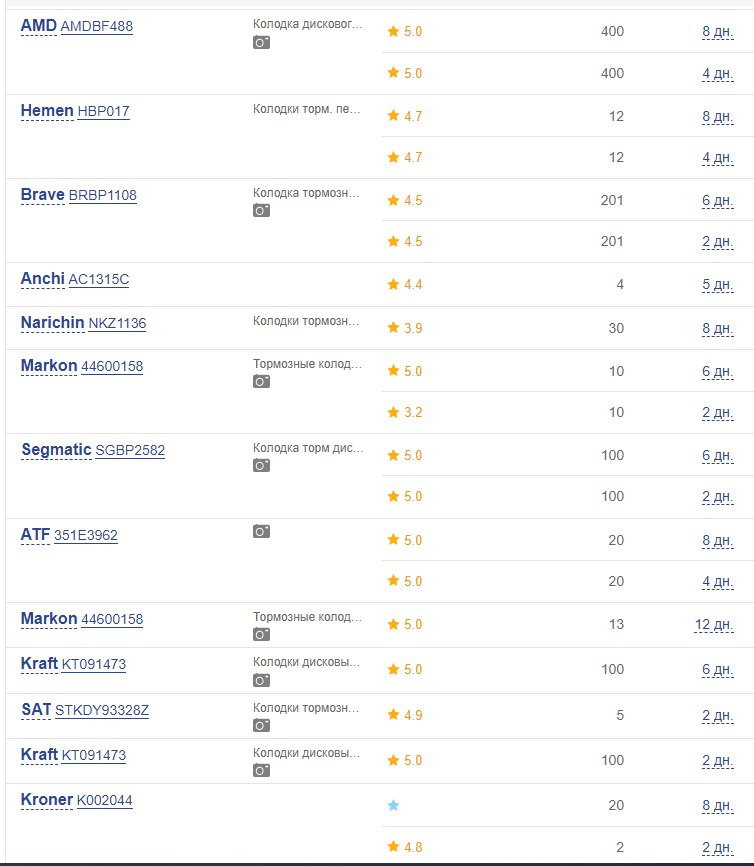Viewport: 754px width, 866px height.
Task: View camera icon for Segmatic SGBP2582
Action: click(x=261, y=466)
